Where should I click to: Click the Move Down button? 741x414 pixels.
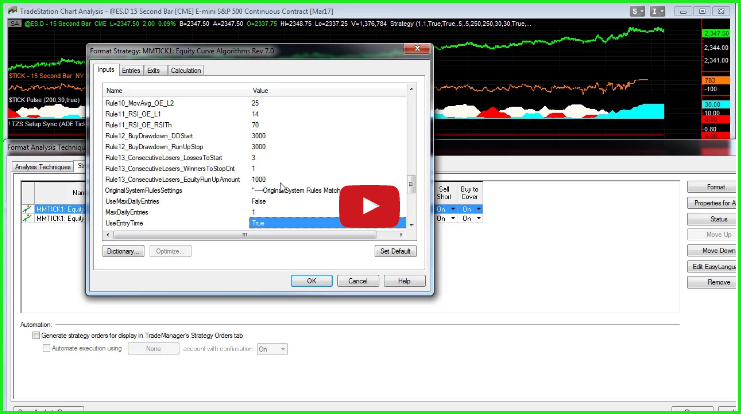coord(714,250)
